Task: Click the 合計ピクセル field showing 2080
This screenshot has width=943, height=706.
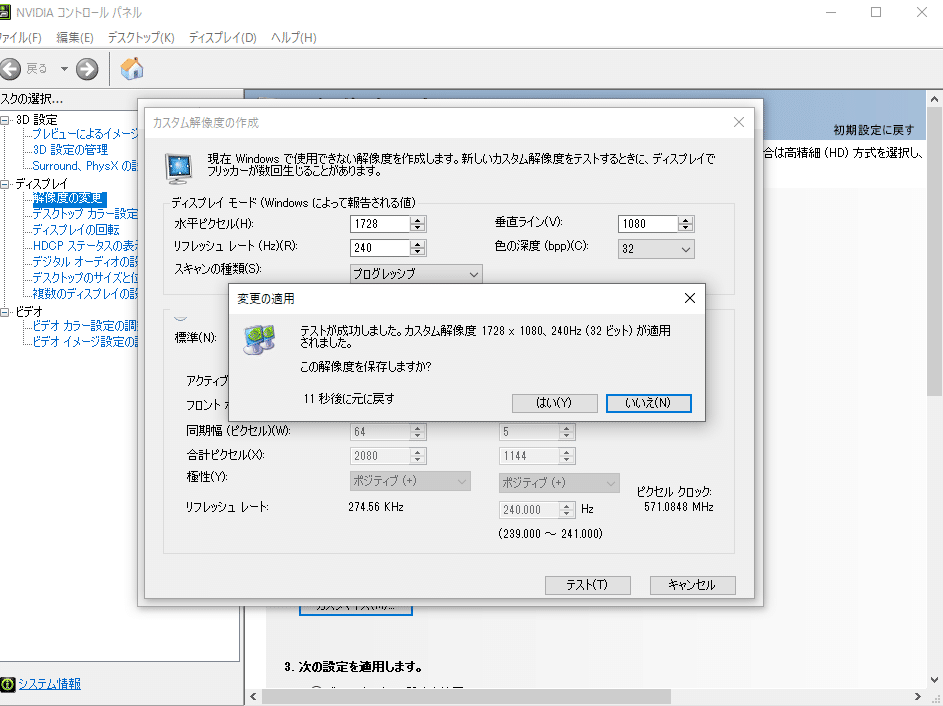Action: [x=380, y=456]
